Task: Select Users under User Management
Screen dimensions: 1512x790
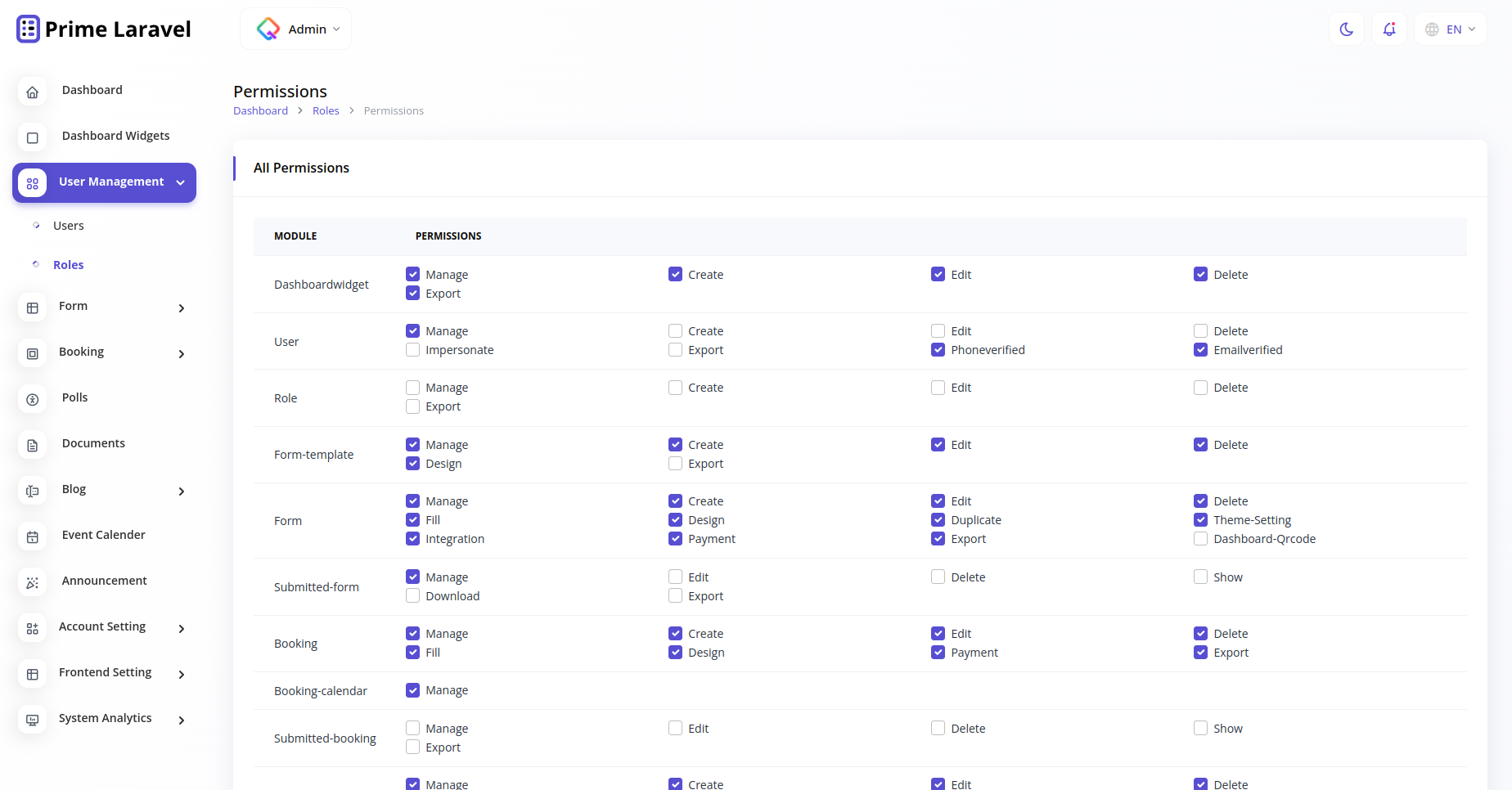Action: (x=69, y=226)
